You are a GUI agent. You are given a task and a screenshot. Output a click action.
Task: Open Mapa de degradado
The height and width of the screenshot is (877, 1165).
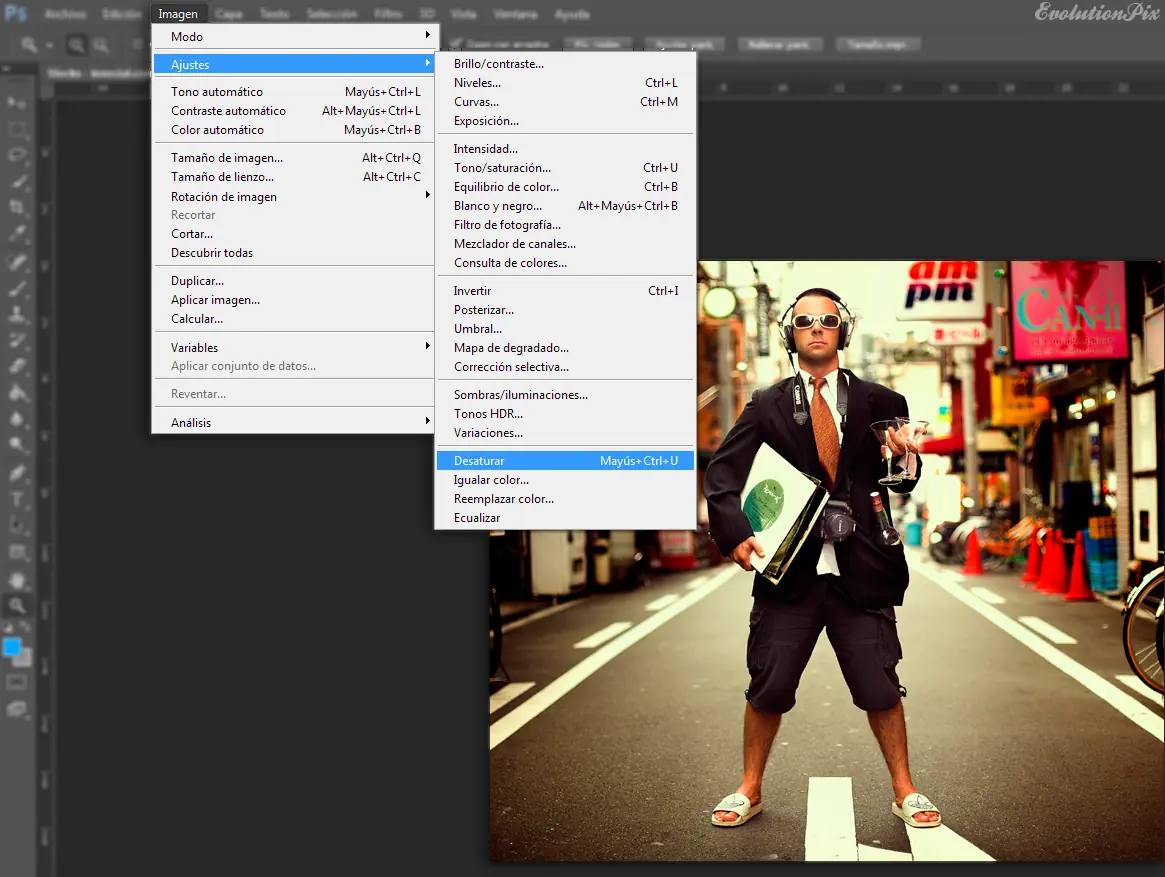tap(565, 348)
